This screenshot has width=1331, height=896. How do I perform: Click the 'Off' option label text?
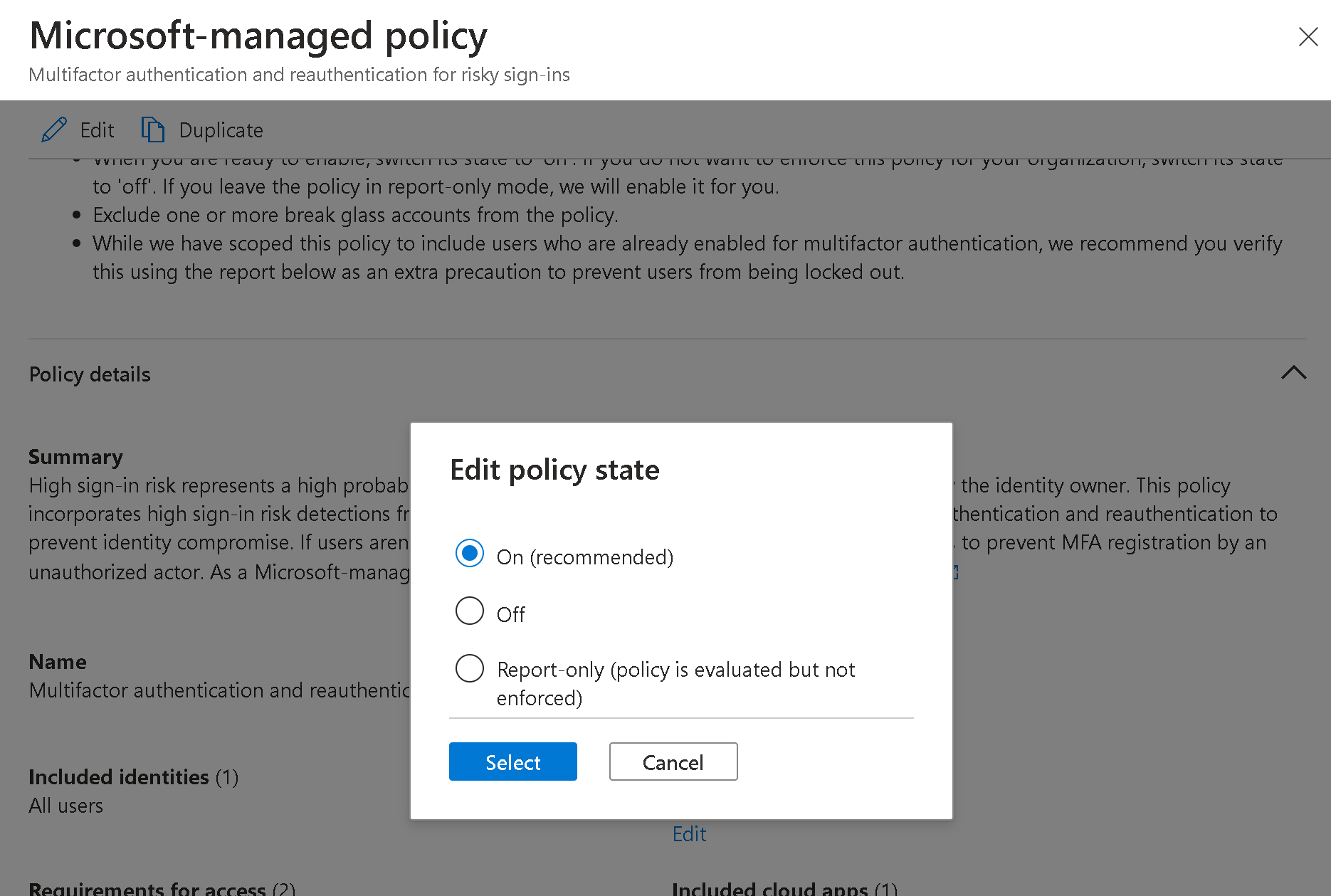510,614
